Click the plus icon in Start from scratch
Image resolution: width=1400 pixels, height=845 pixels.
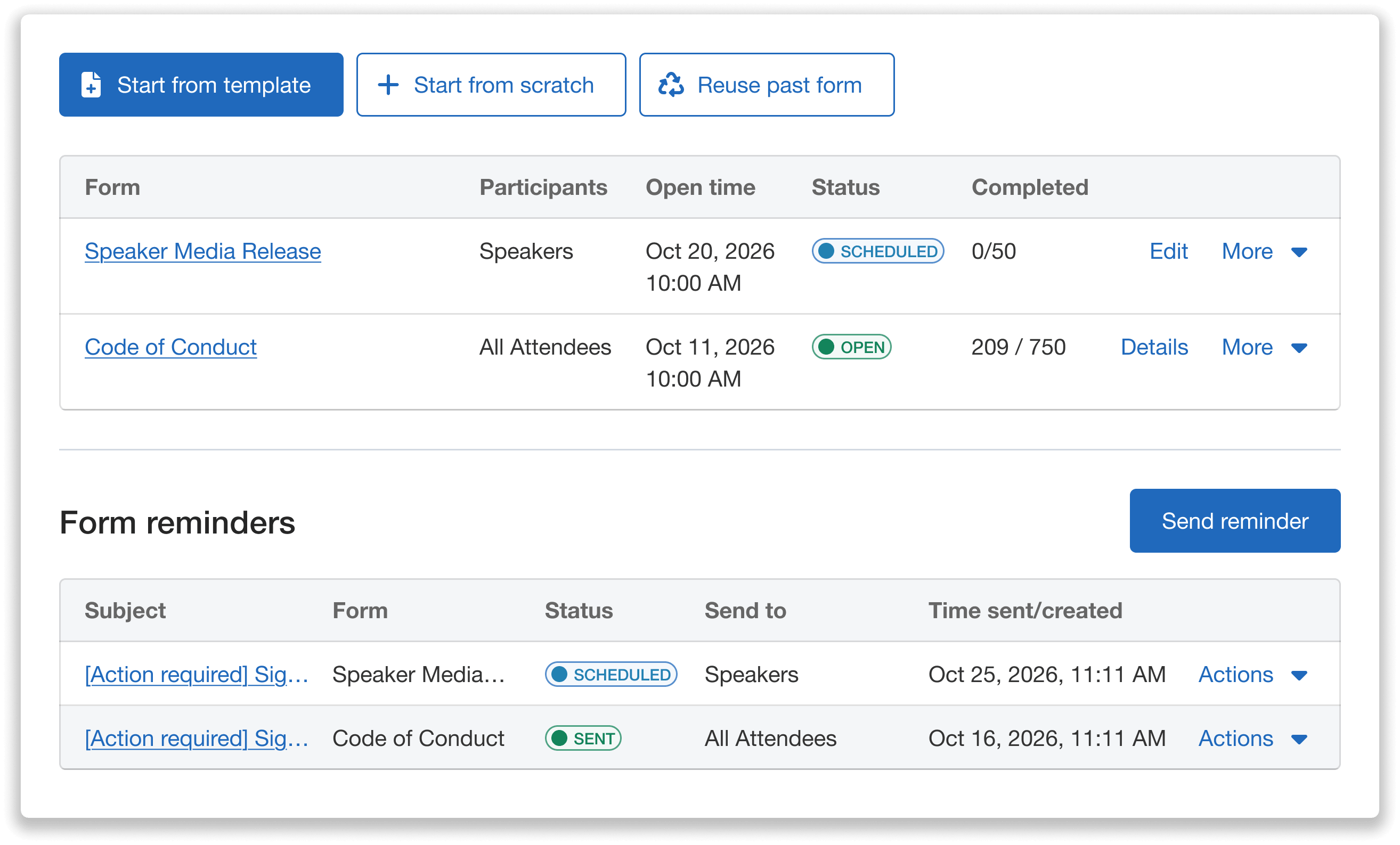pyautogui.click(x=388, y=85)
